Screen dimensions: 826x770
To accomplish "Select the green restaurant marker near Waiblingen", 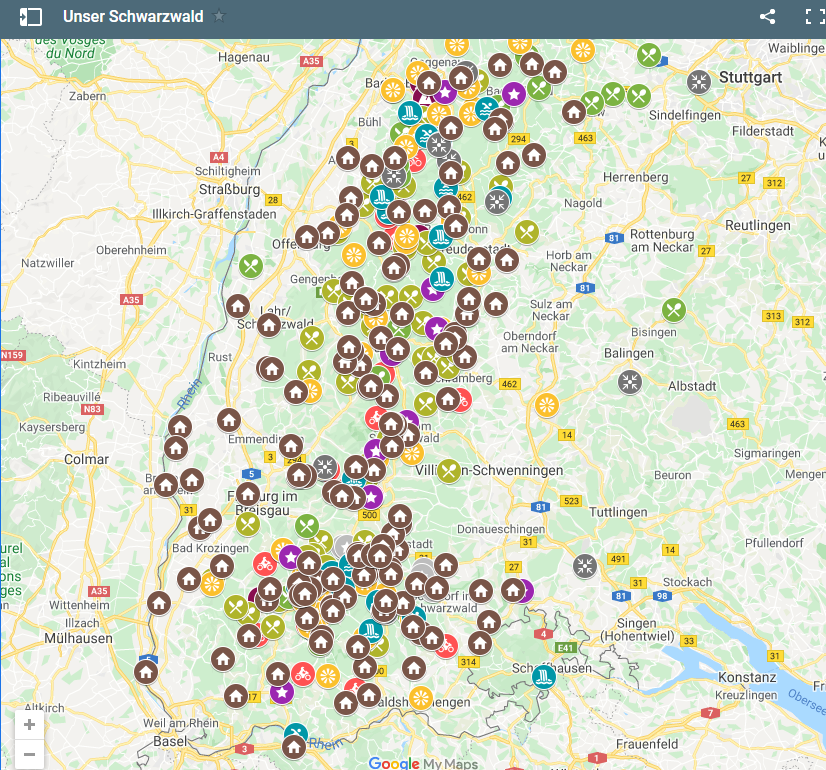I will (648, 55).
